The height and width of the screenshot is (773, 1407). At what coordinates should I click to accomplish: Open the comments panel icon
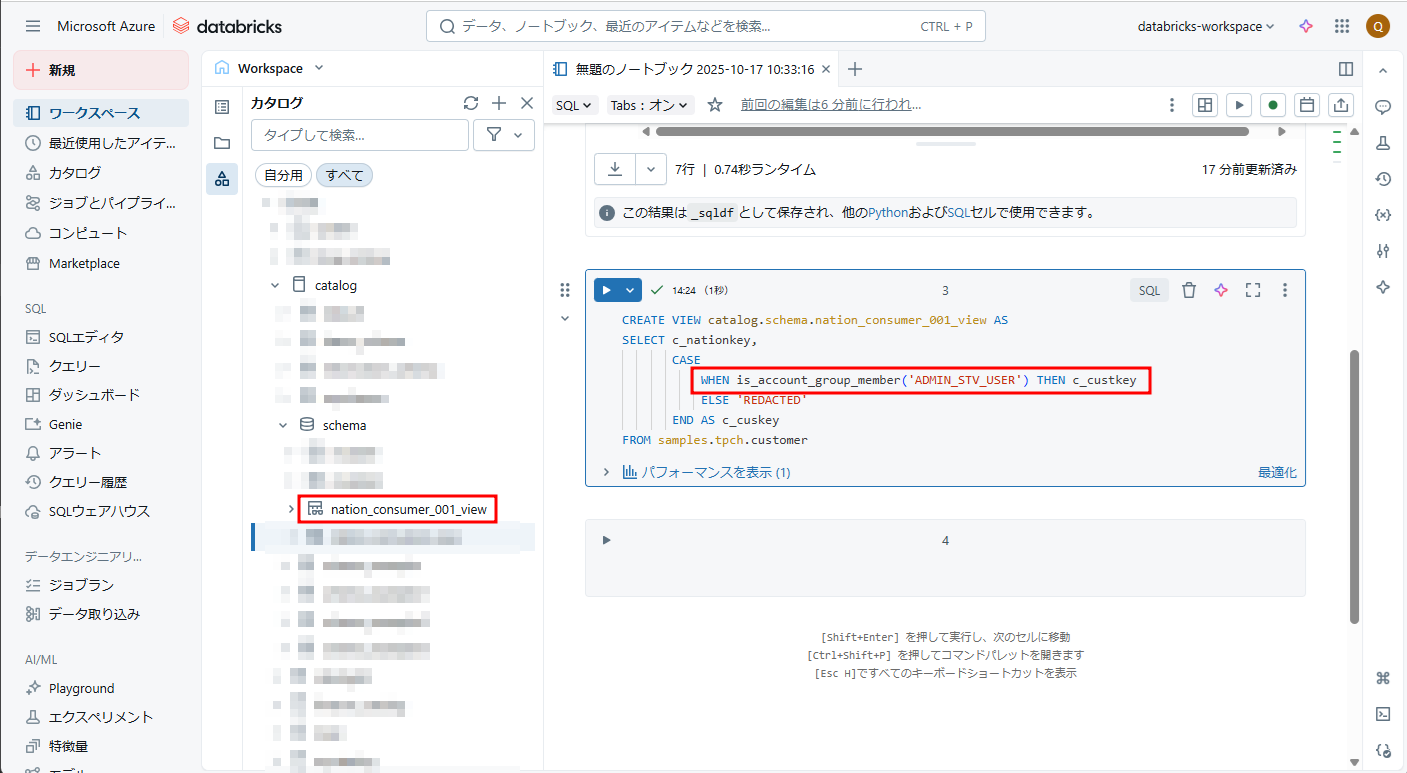click(x=1383, y=107)
